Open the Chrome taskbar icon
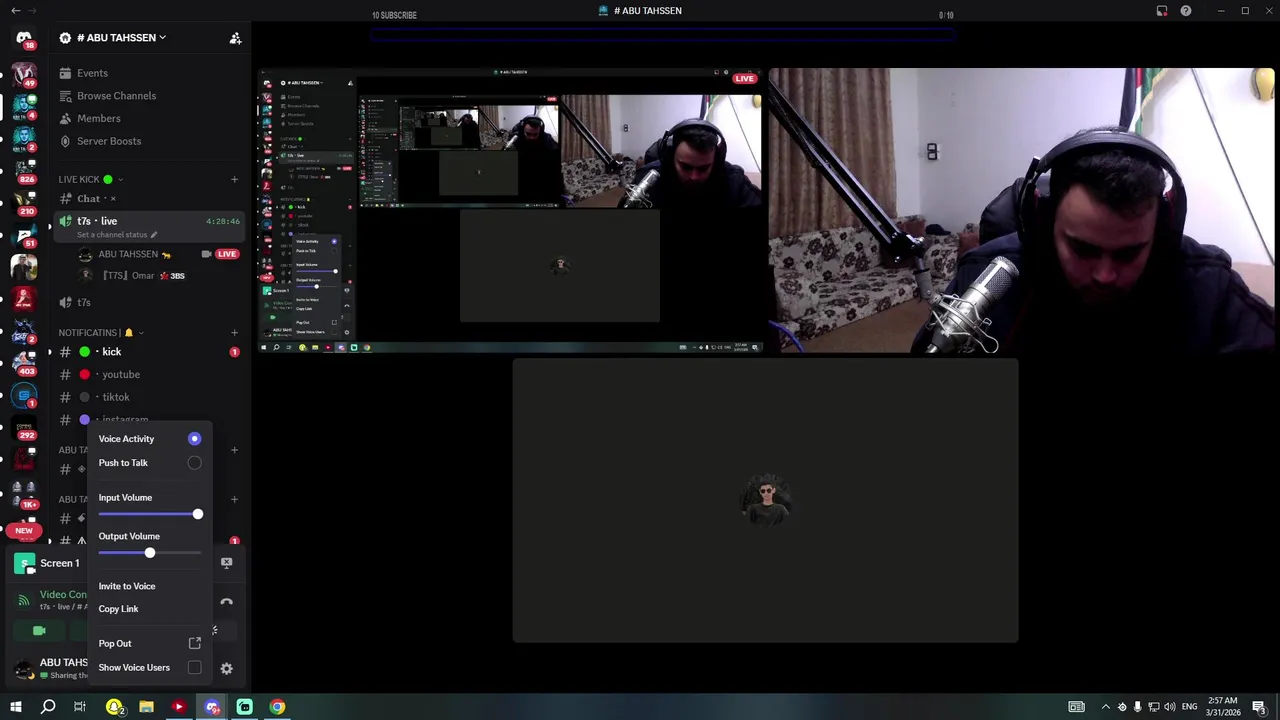 tap(277, 707)
